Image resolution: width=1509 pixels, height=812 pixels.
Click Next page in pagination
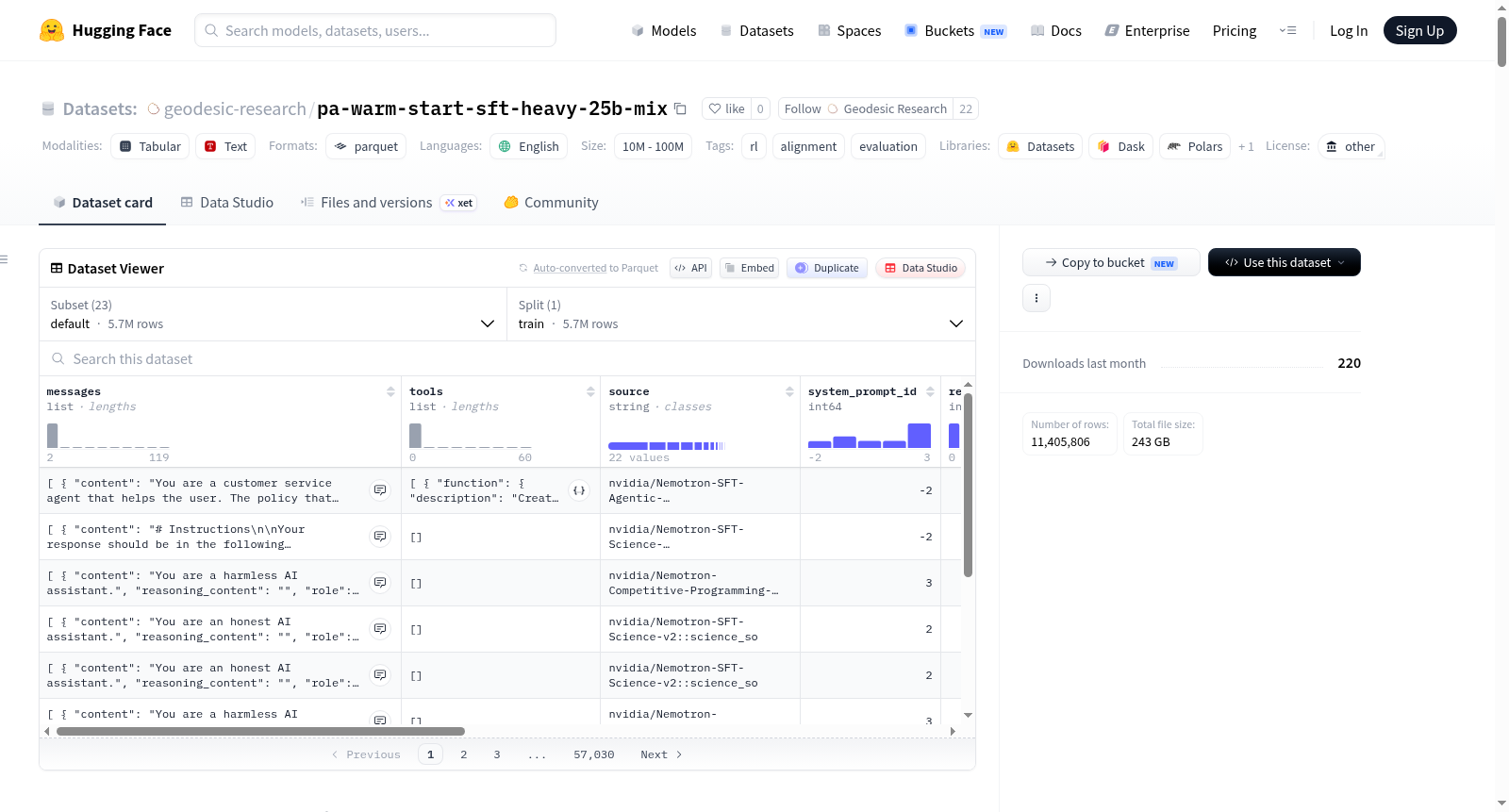[661, 754]
